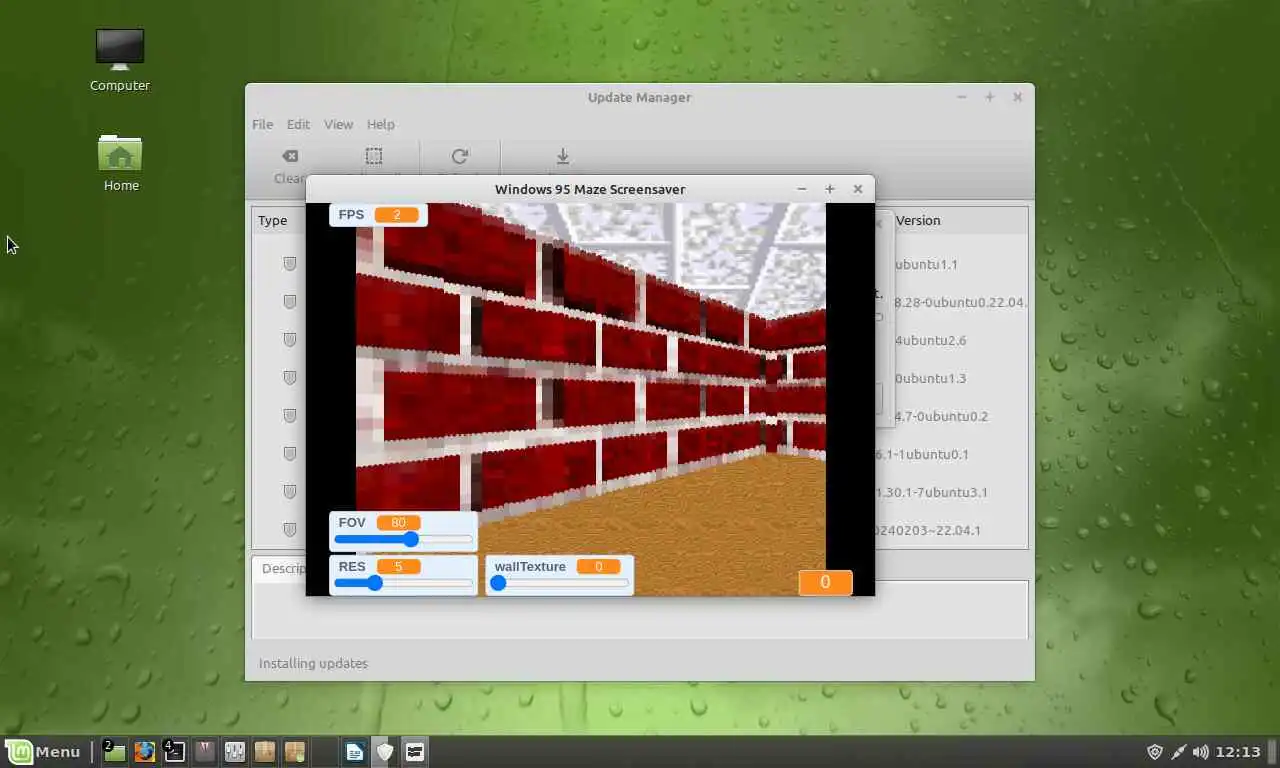Open the Help menu in Update Manager
1280x768 pixels.
(380, 124)
